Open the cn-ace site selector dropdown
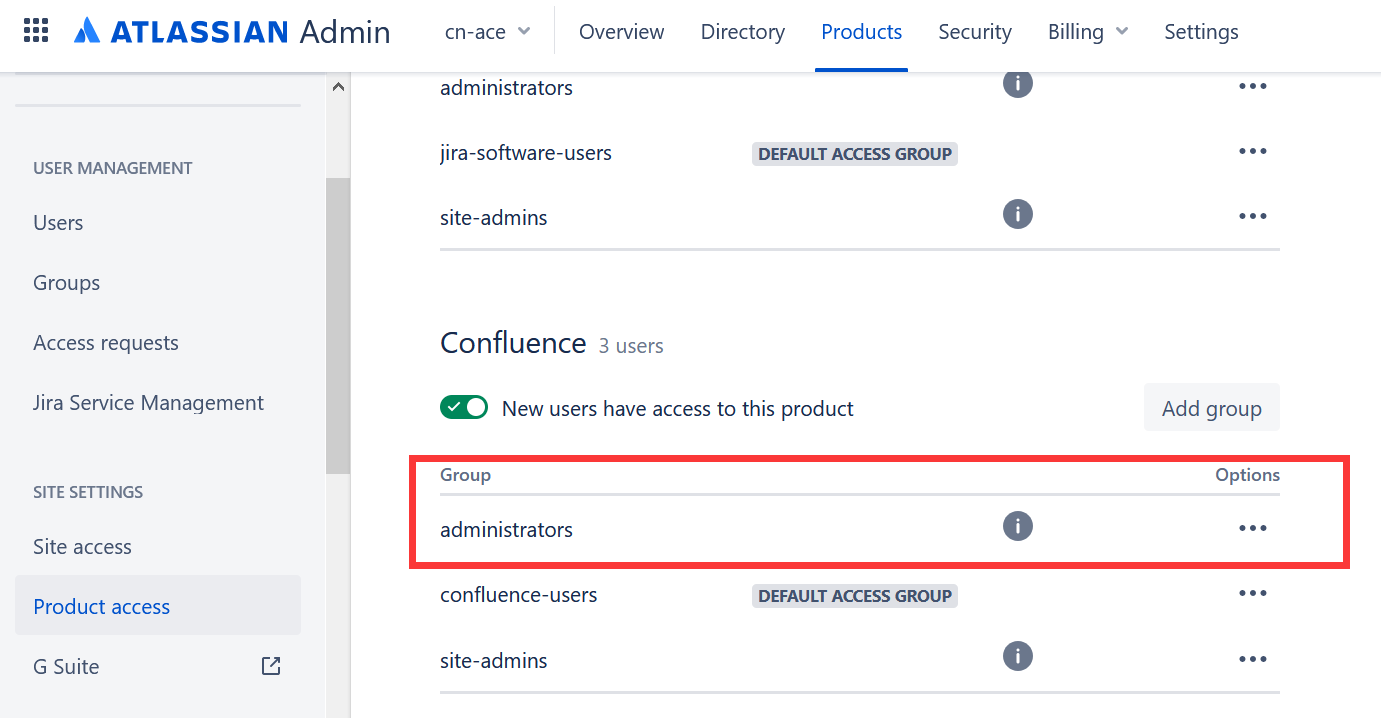Image resolution: width=1381 pixels, height=718 pixels. coord(487,31)
